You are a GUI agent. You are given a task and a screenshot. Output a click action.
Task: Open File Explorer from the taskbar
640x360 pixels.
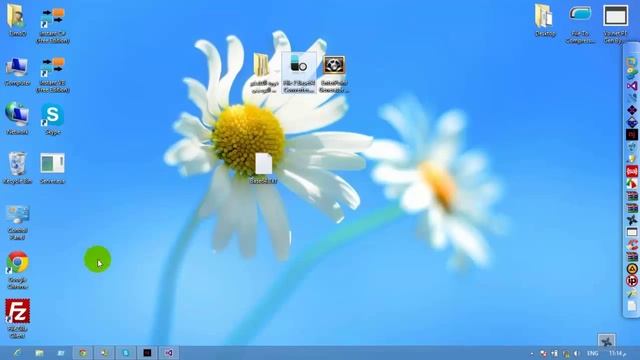(39, 353)
